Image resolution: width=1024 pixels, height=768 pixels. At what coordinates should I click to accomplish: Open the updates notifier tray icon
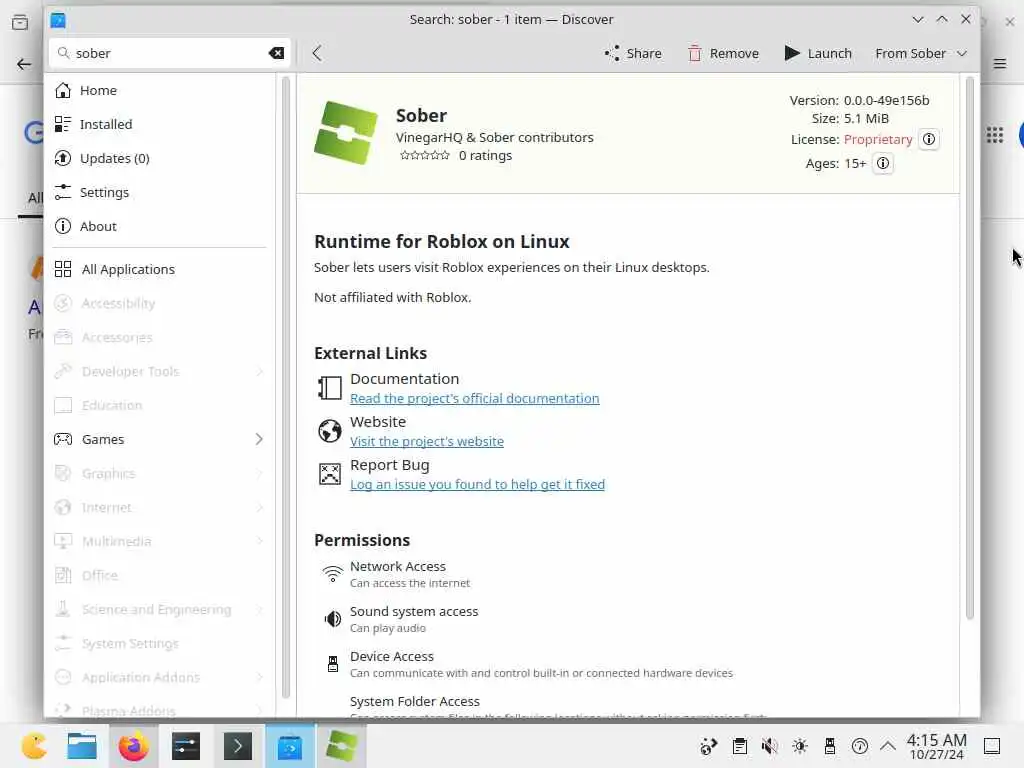[x=709, y=746]
